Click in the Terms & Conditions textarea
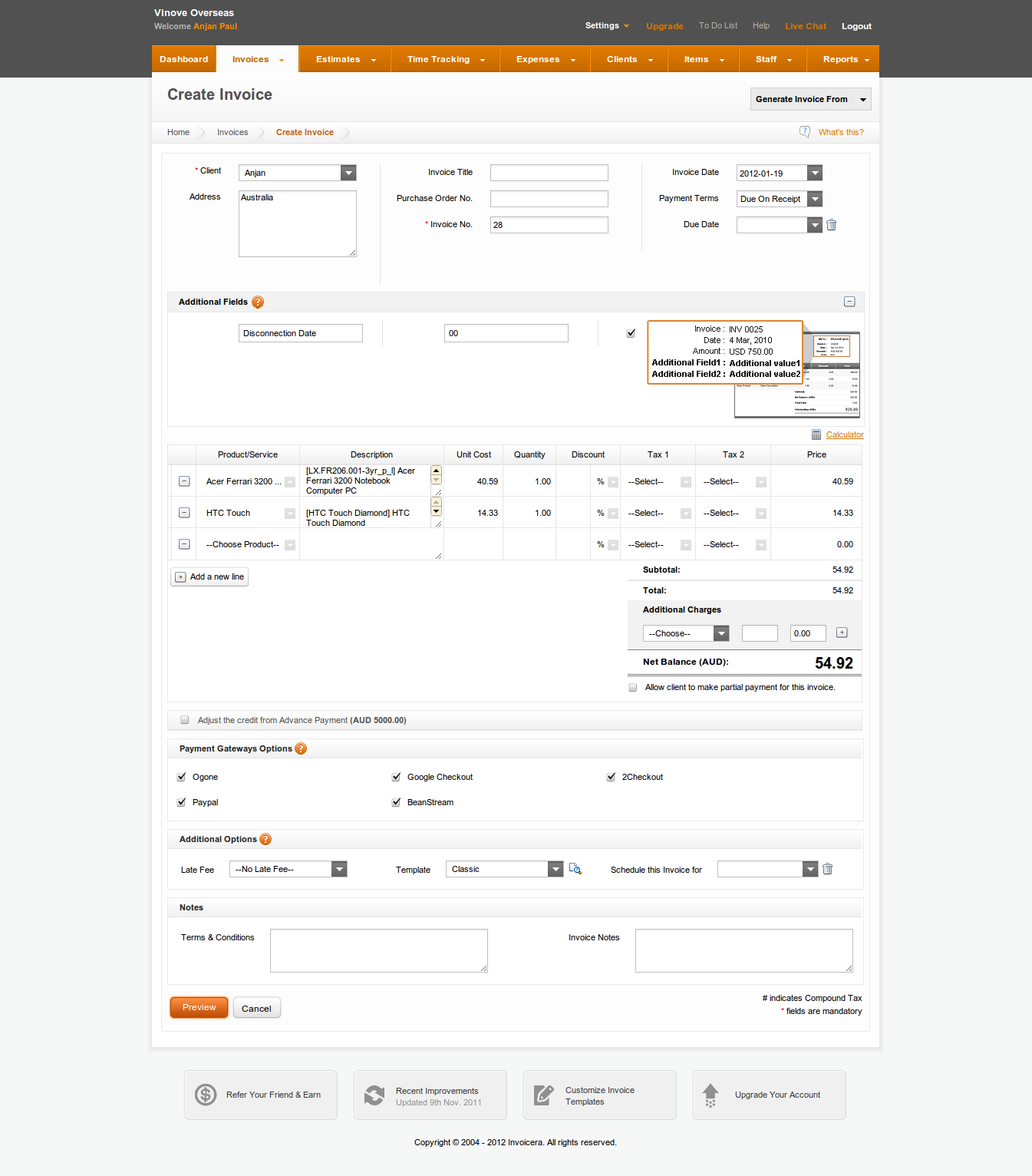 [x=379, y=950]
